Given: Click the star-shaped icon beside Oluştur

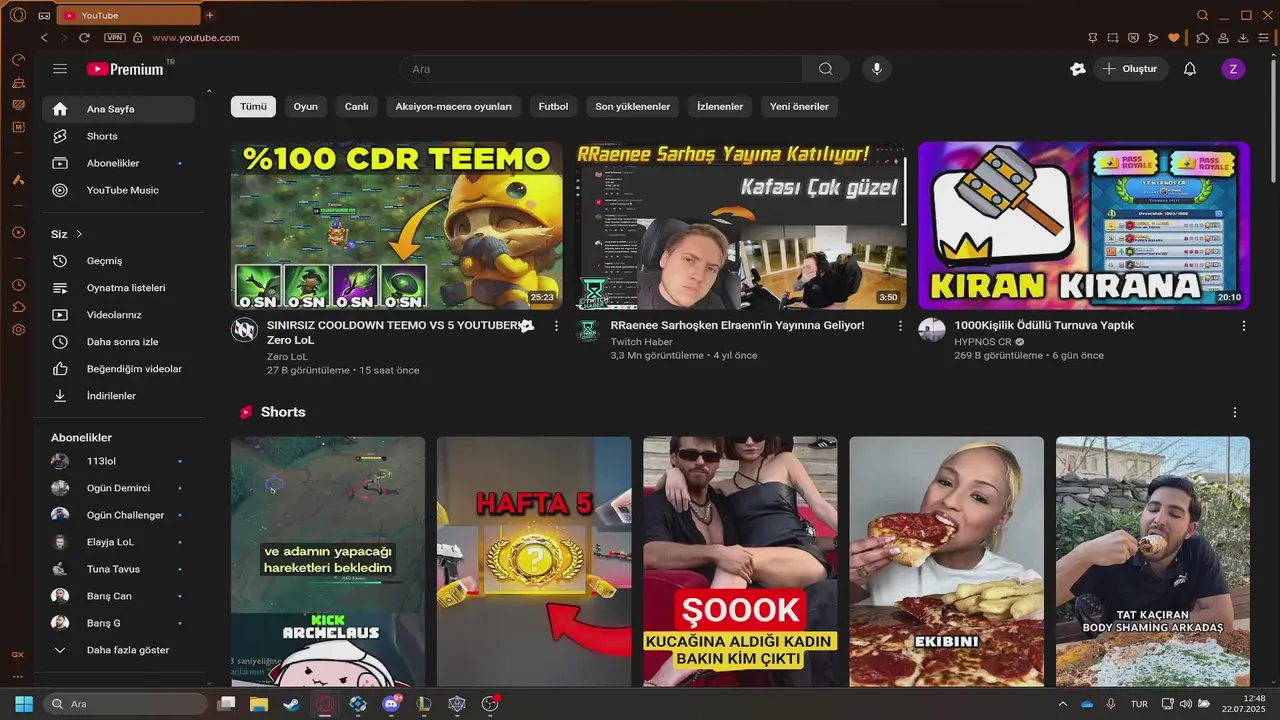Looking at the screenshot, I should coord(1077,69).
